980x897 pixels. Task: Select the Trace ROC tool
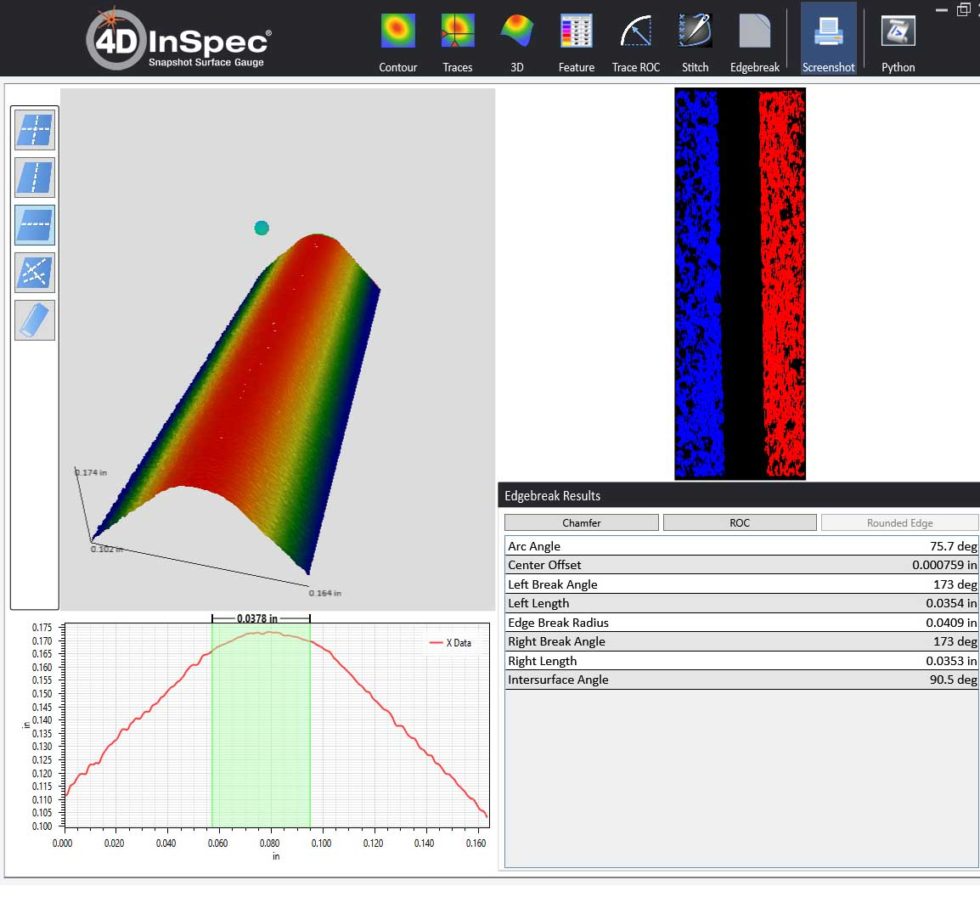pyautogui.click(x=636, y=40)
